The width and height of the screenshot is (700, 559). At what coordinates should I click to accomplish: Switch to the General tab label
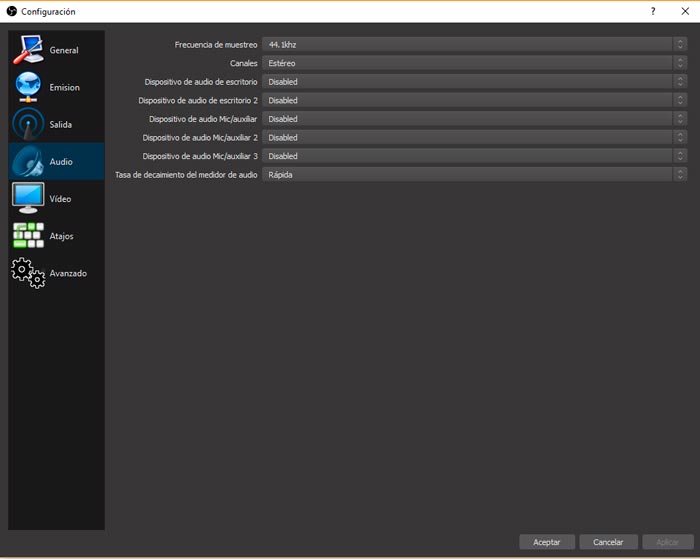click(64, 50)
